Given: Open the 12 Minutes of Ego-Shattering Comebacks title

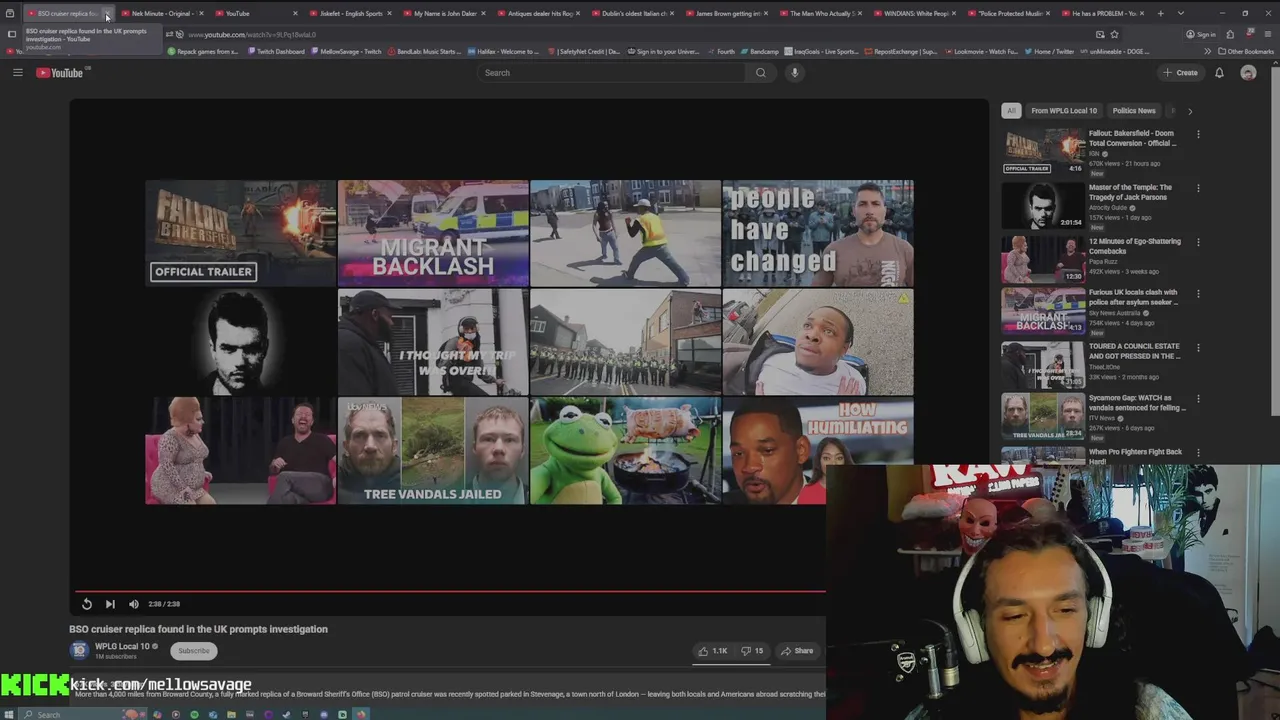Looking at the screenshot, I should (x=1135, y=246).
